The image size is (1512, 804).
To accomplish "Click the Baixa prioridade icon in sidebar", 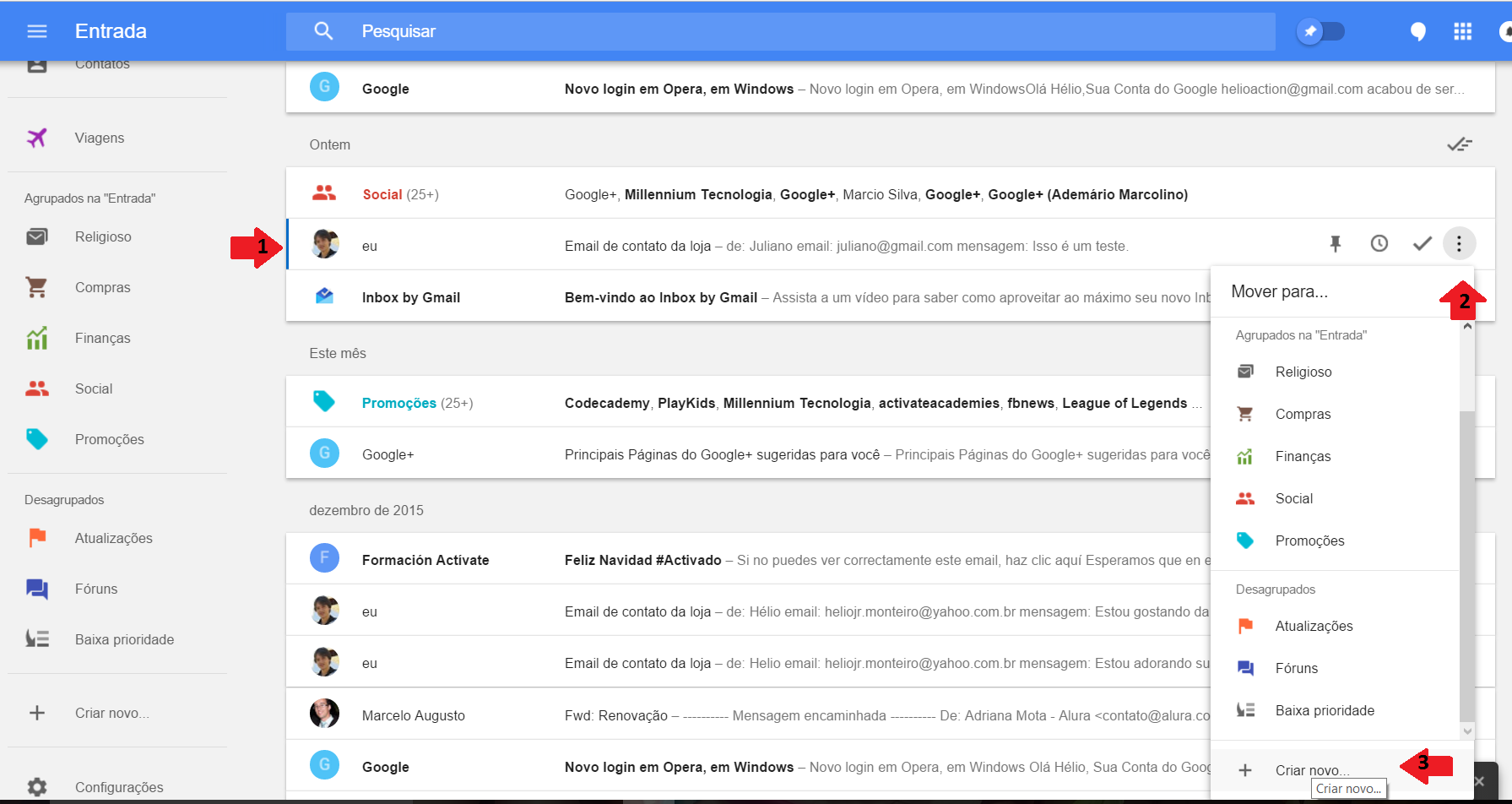I will coord(37,639).
